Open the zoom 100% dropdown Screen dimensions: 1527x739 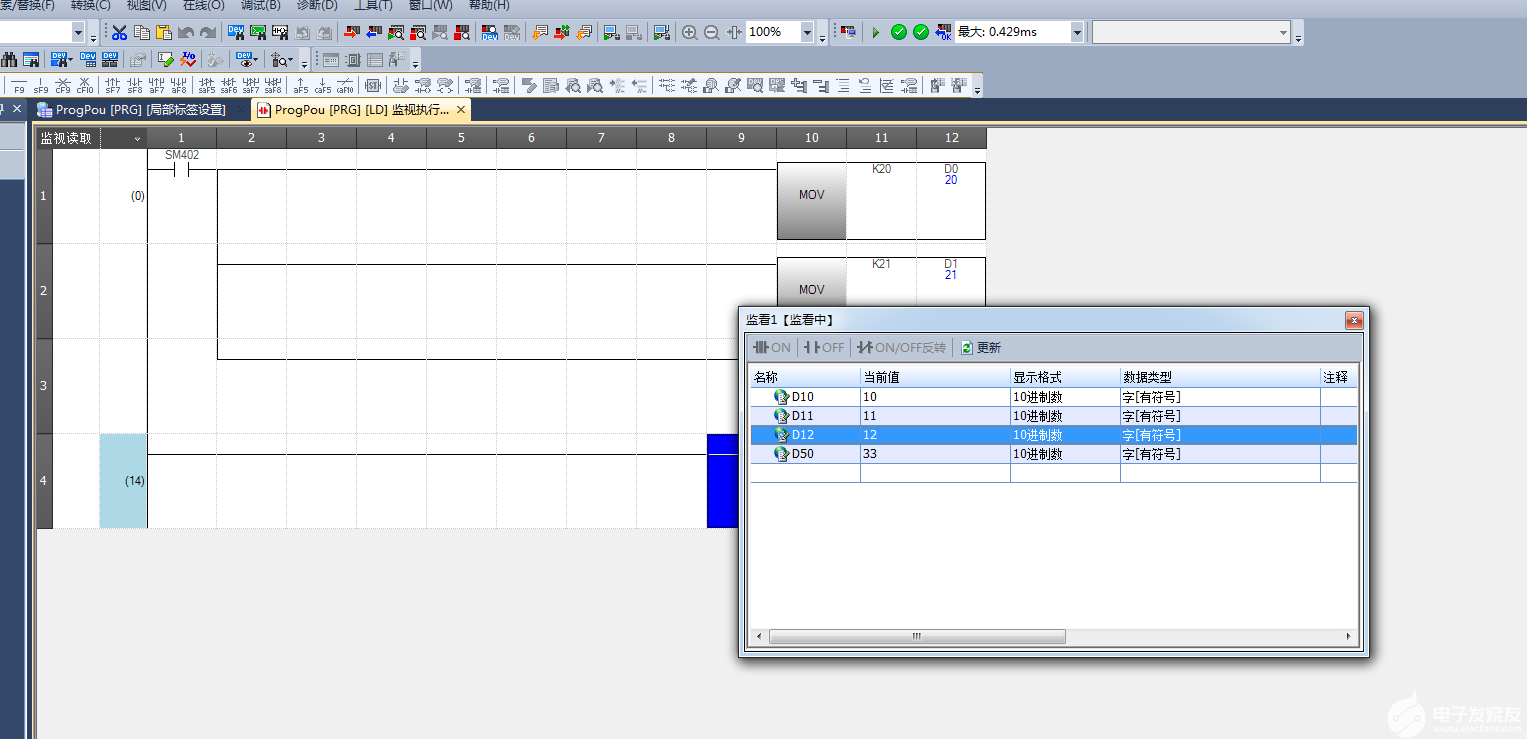[807, 32]
